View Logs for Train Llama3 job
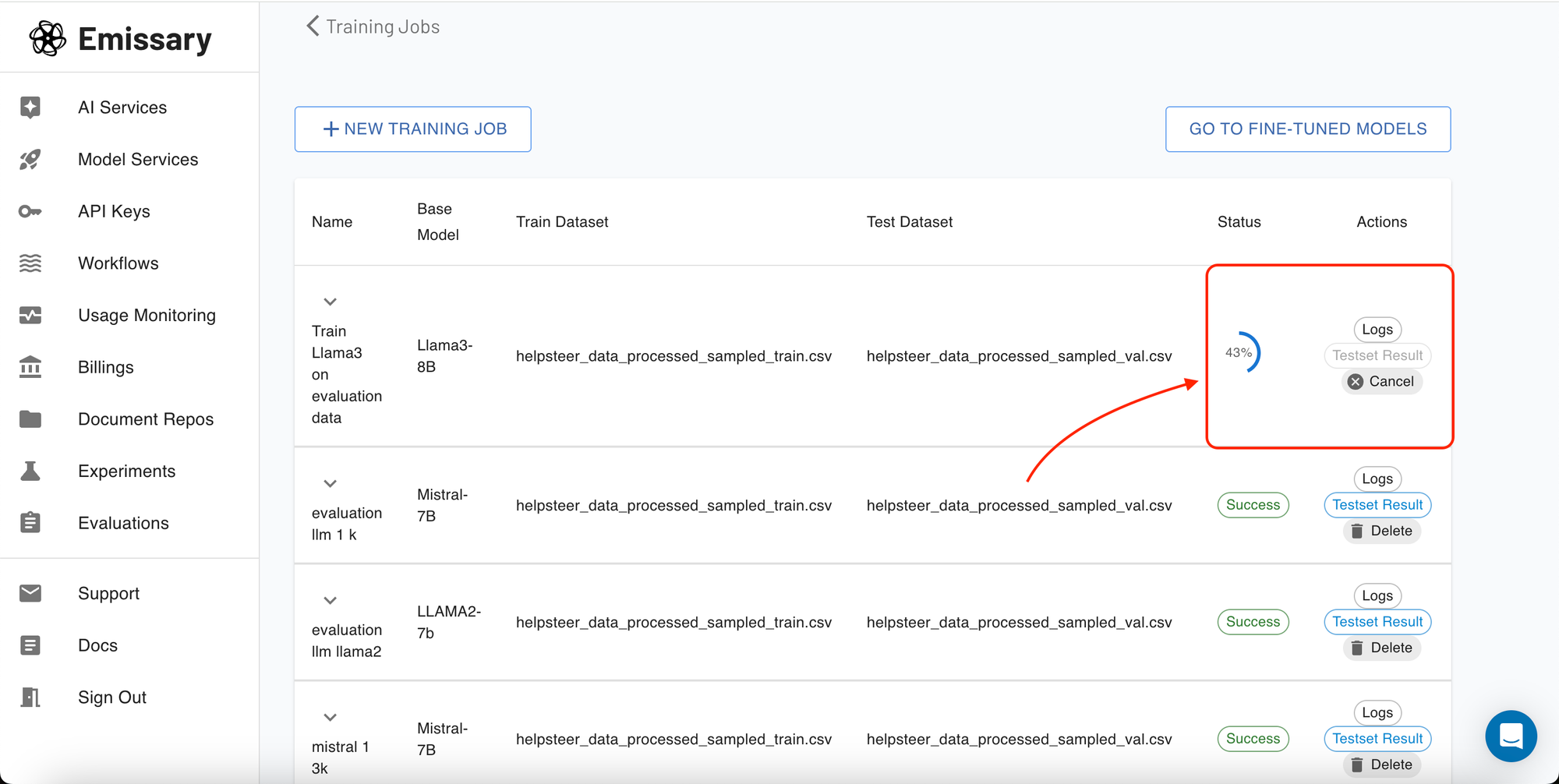This screenshot has height=784, width=1559. click(x=1377, y=330)
